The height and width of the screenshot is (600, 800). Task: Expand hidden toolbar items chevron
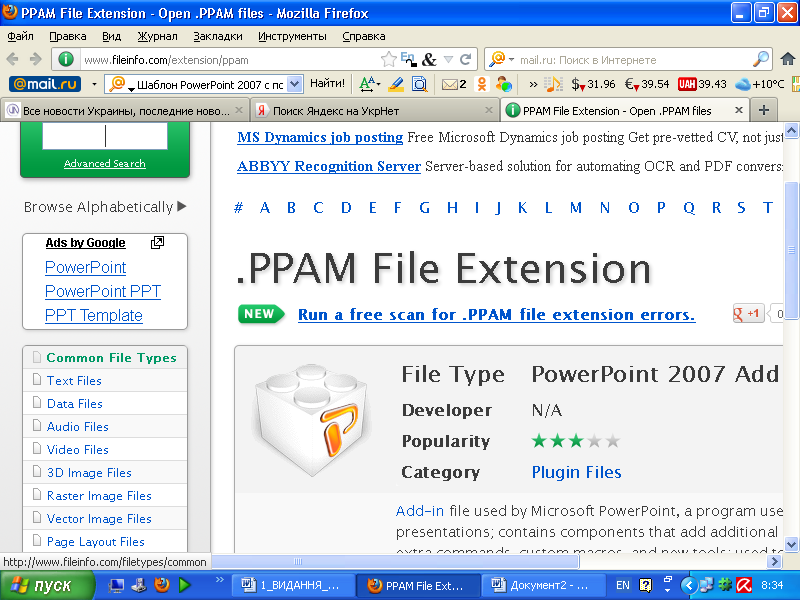coord(533,84)
